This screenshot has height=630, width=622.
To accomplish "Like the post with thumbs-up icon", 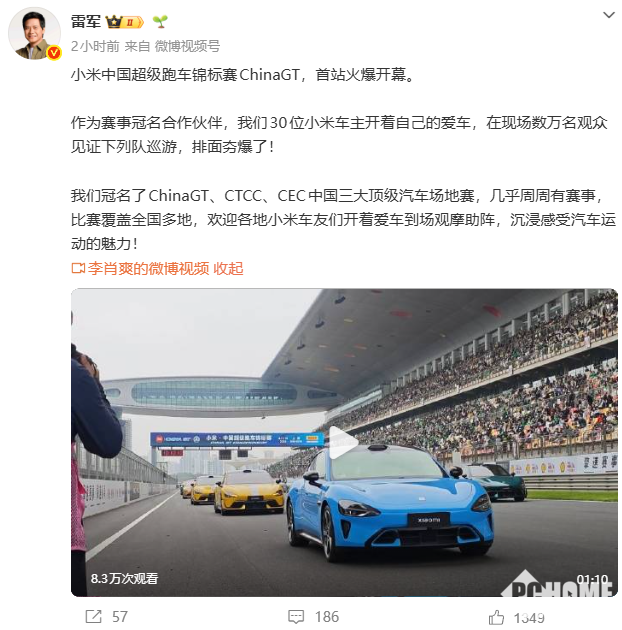I will coord(497,617).
